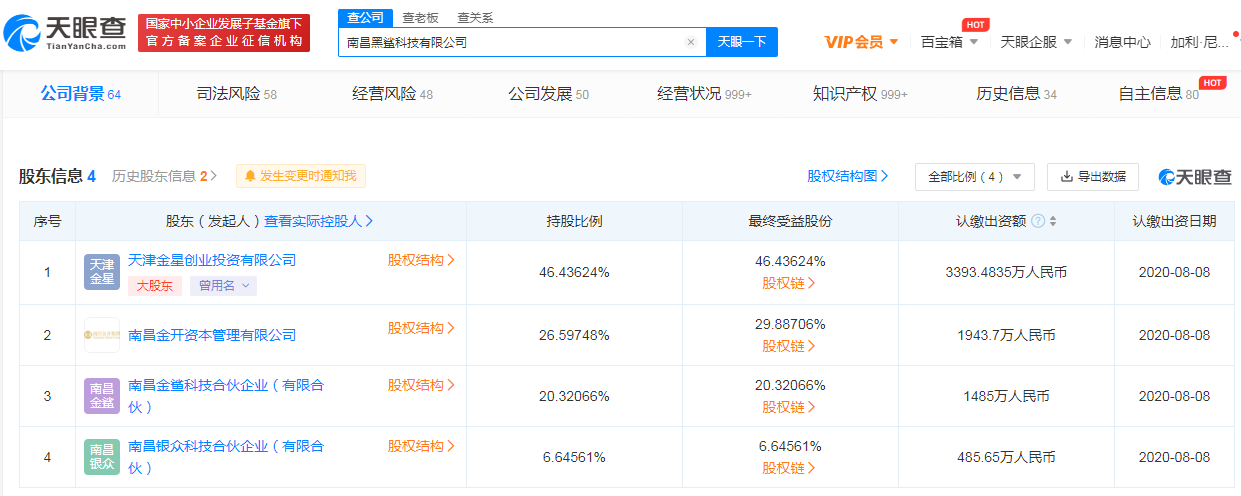Click the 股东信息 4 section heading
1241x496 pixels.
(57, 176)
